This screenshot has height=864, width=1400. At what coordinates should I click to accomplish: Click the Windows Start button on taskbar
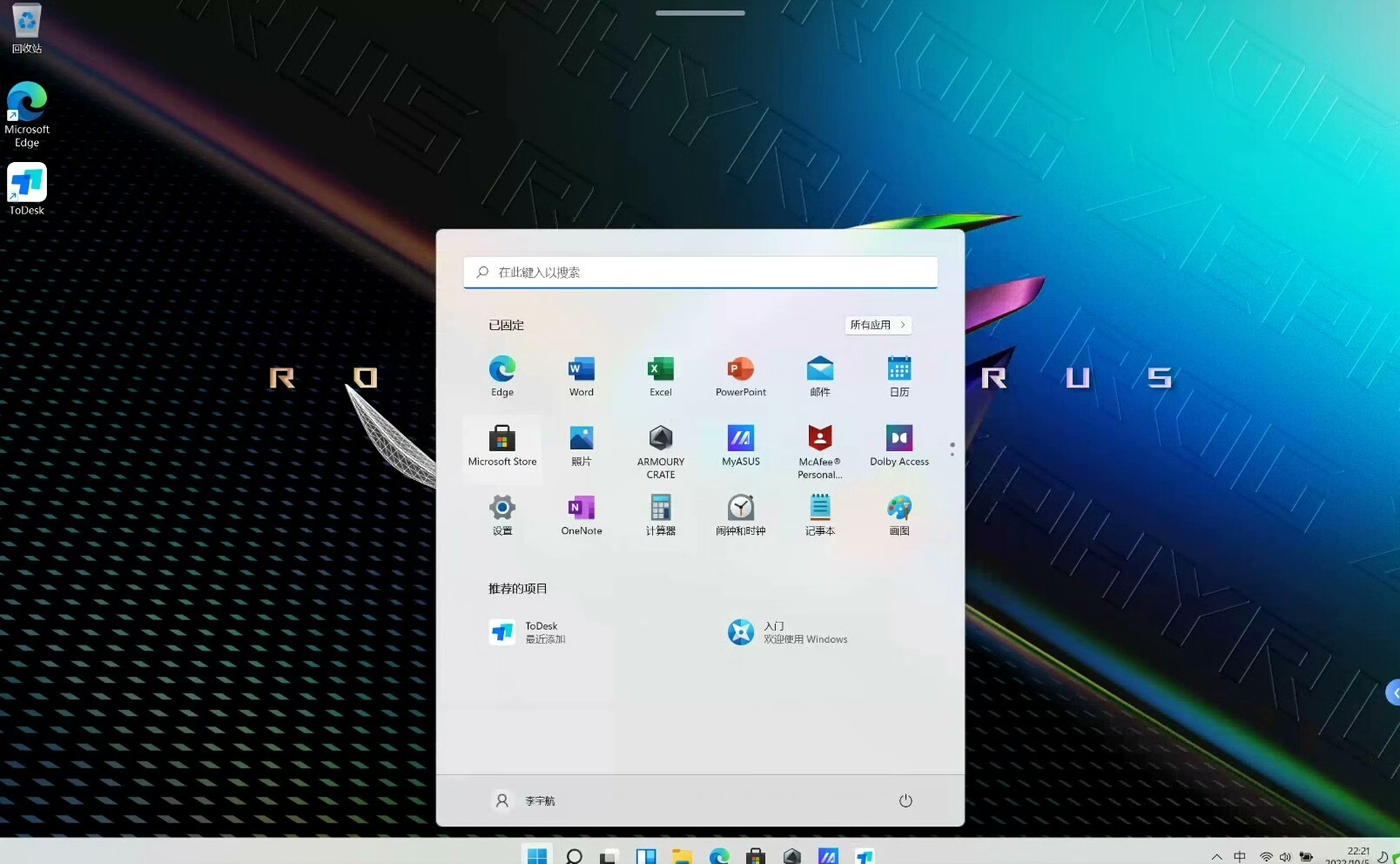(x=537, y=855)
